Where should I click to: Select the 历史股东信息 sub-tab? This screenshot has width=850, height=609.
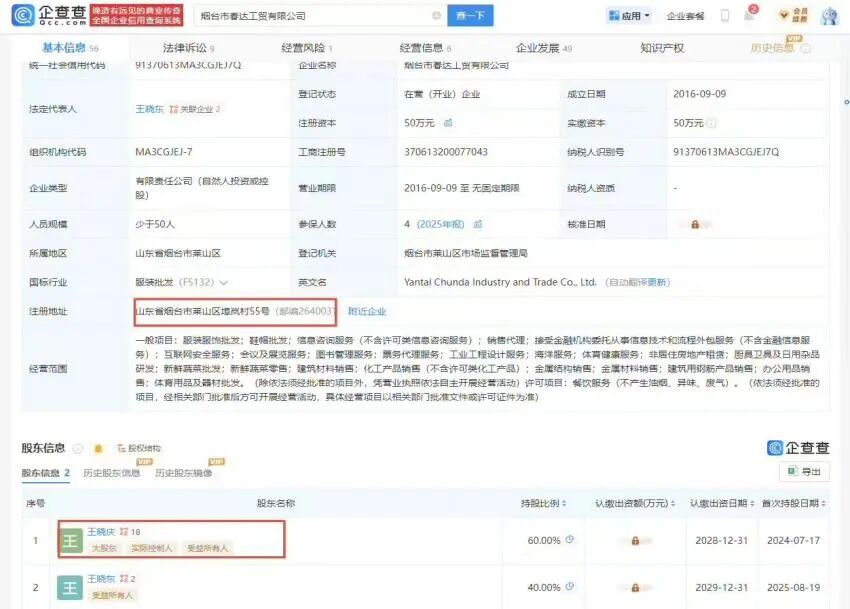click(x=112, y=473)
